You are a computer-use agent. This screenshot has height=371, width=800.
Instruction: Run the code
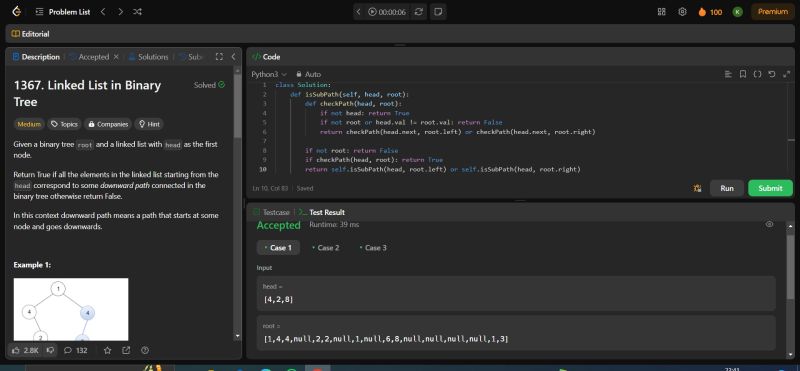coord(727,188)
